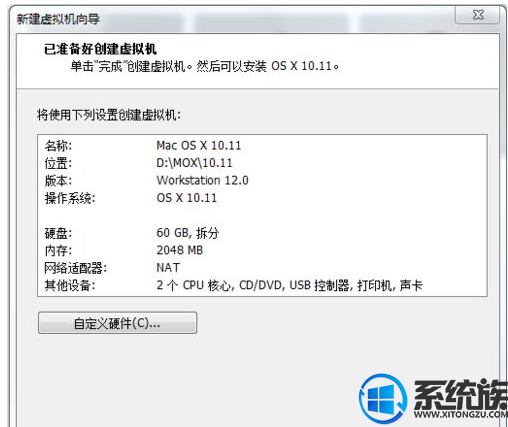Click the 新建虚拟机向导 title bar text

pyautogui.click(x=58, y=19)
